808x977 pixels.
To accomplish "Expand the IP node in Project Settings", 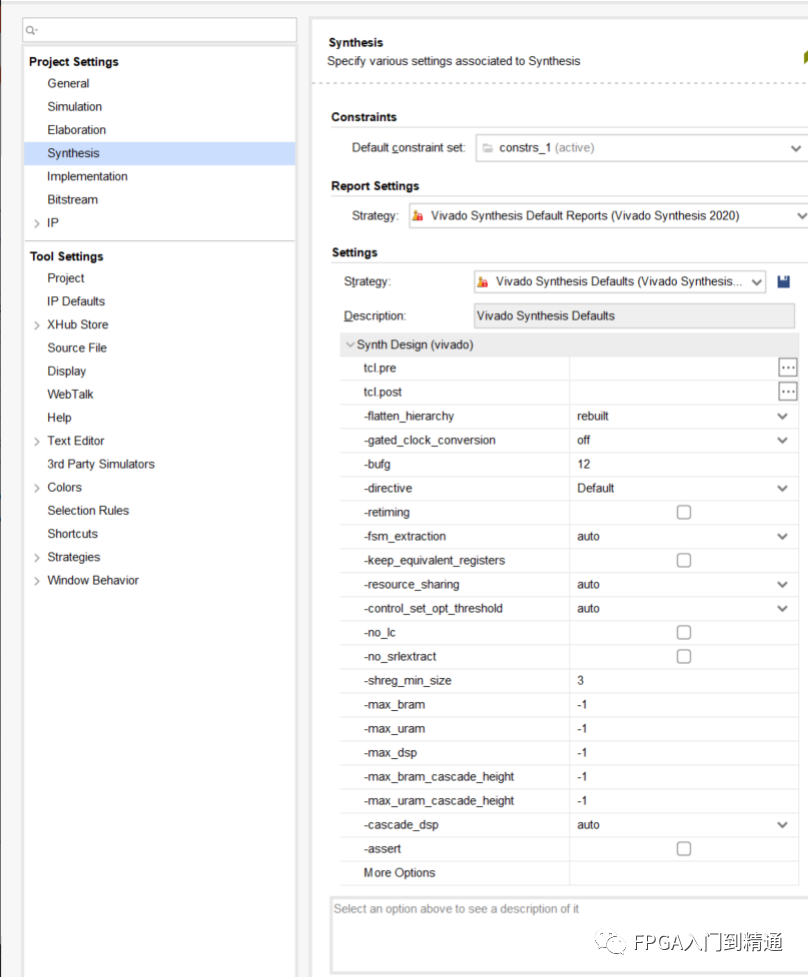I will pyautogui.click(x=37, y=223).
